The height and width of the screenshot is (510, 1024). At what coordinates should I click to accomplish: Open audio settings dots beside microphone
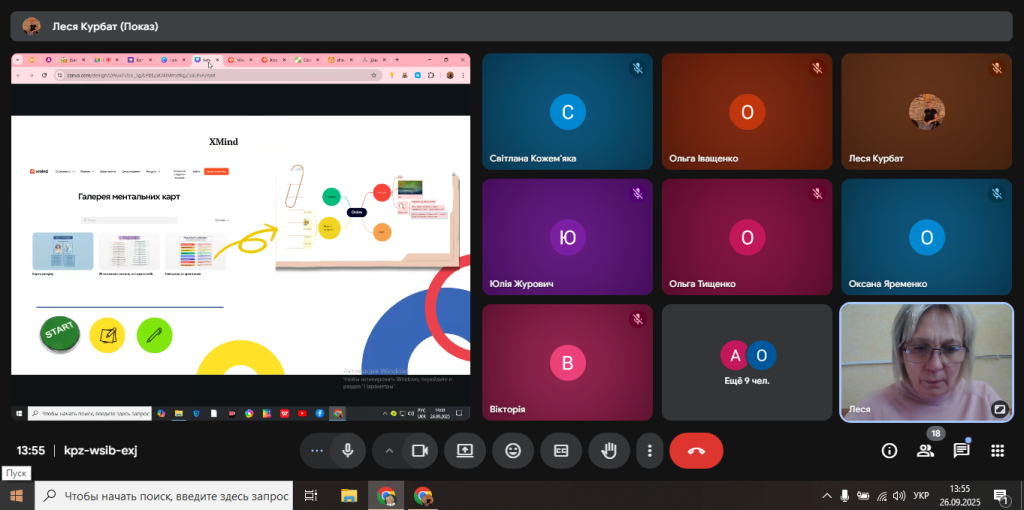[317, 450]
